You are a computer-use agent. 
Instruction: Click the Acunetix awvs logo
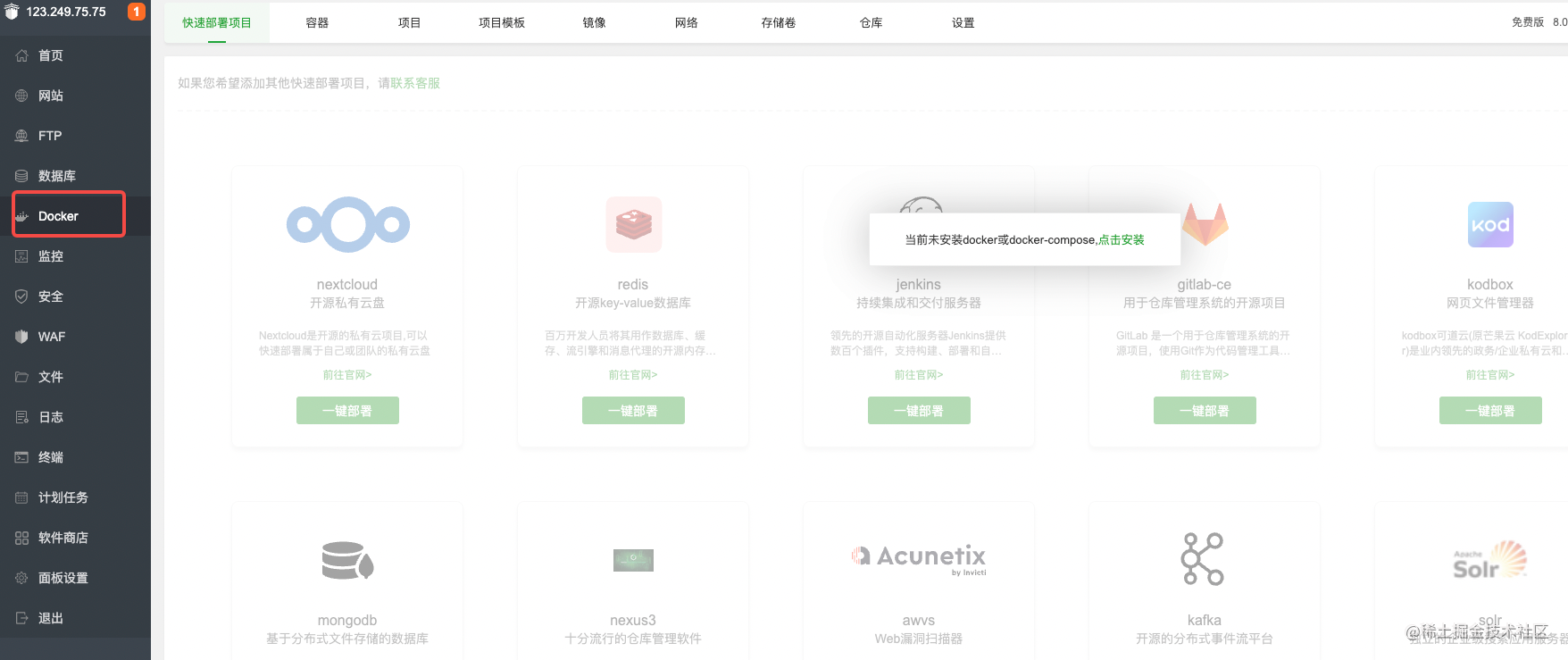click(919, 558)
